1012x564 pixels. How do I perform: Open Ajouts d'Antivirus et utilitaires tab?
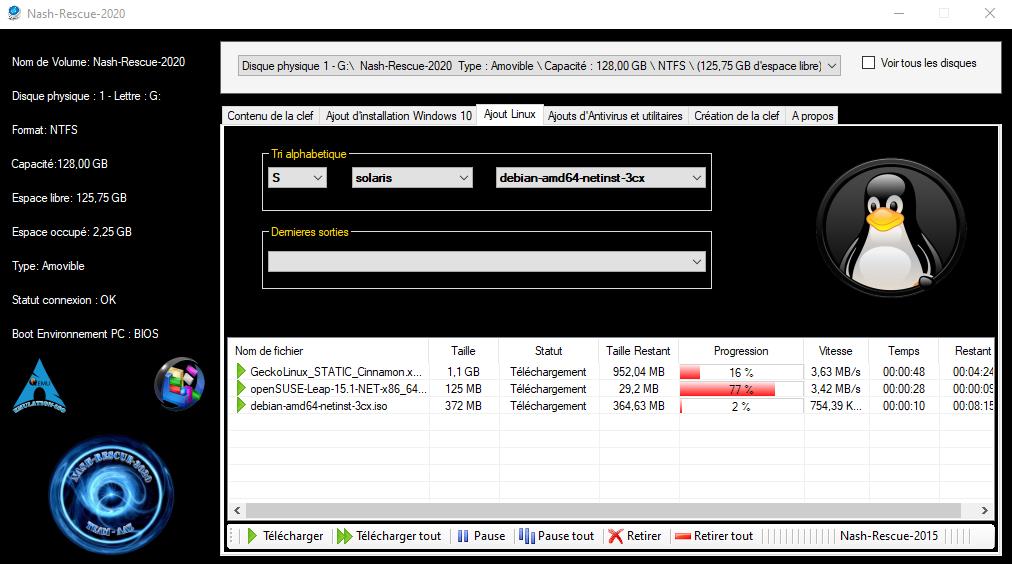[615, 116]
